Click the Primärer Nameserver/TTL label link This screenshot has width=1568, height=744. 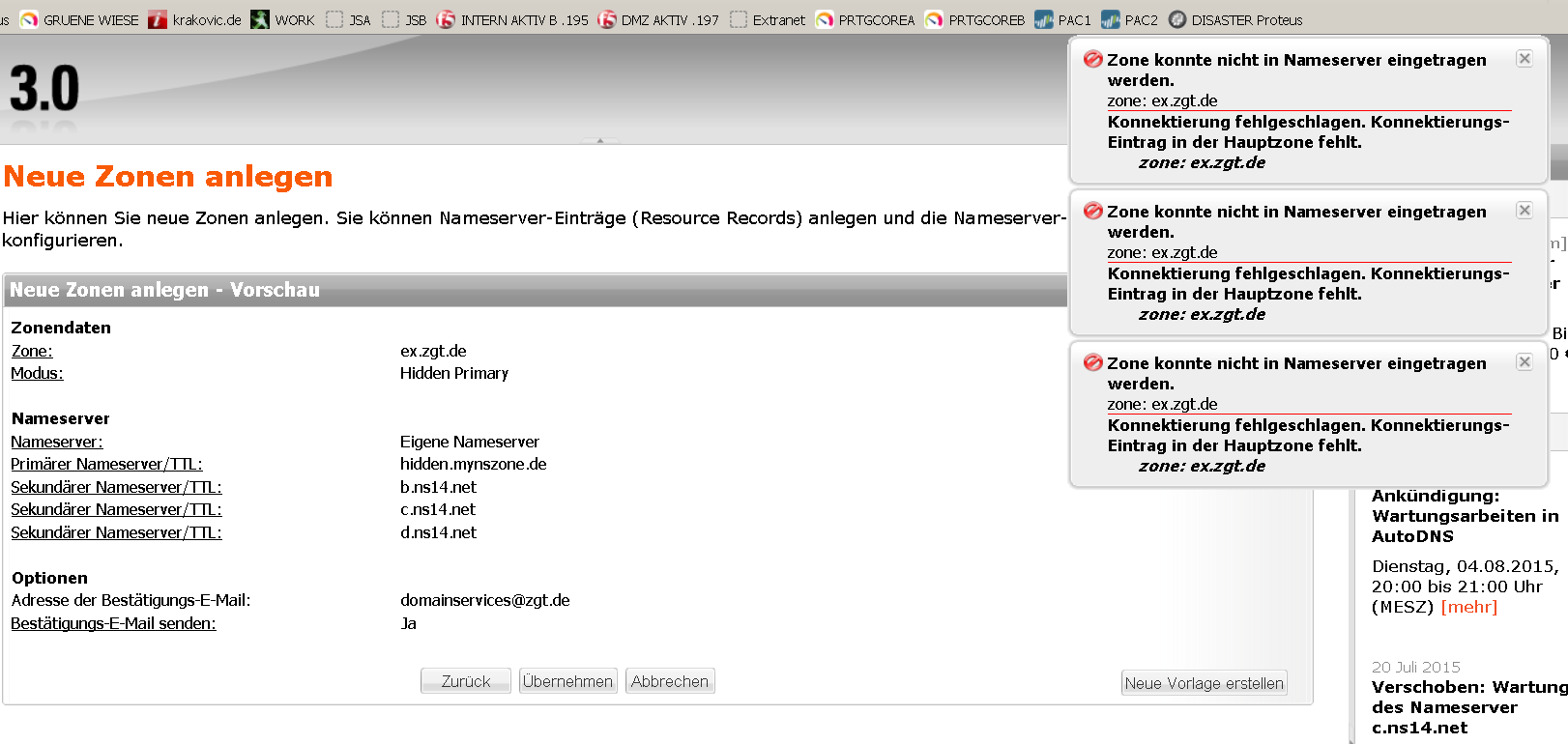point(106,464)
